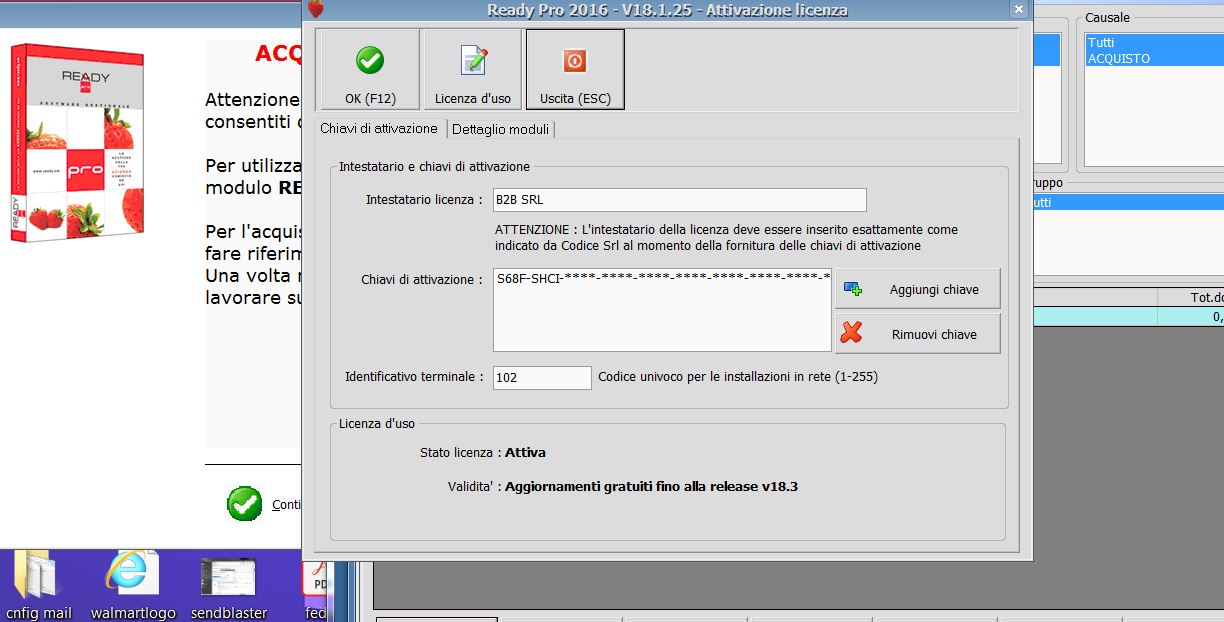Select Tutti in the Causale list
The width and height of the screenshot is (1224, 622).
1152,43
